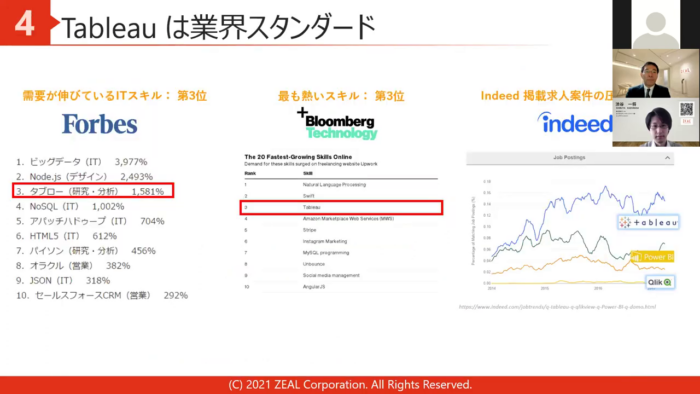Click the red slide number 4 badge

(25, 23)
